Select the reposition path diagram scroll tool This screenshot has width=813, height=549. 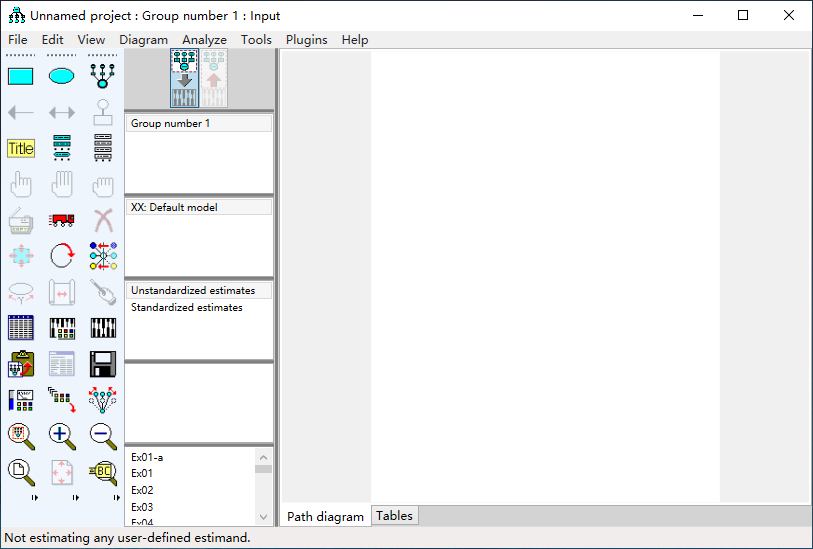click(x=62, y=292)
